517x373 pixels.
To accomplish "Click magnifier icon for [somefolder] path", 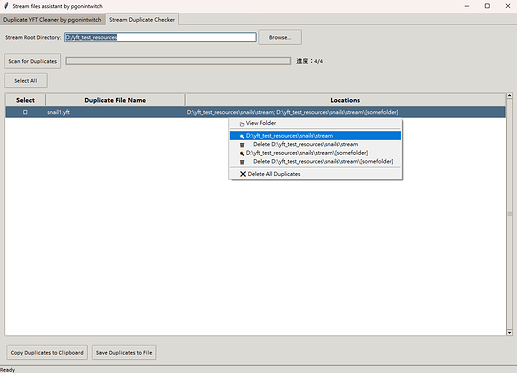I will pos(242,153).
